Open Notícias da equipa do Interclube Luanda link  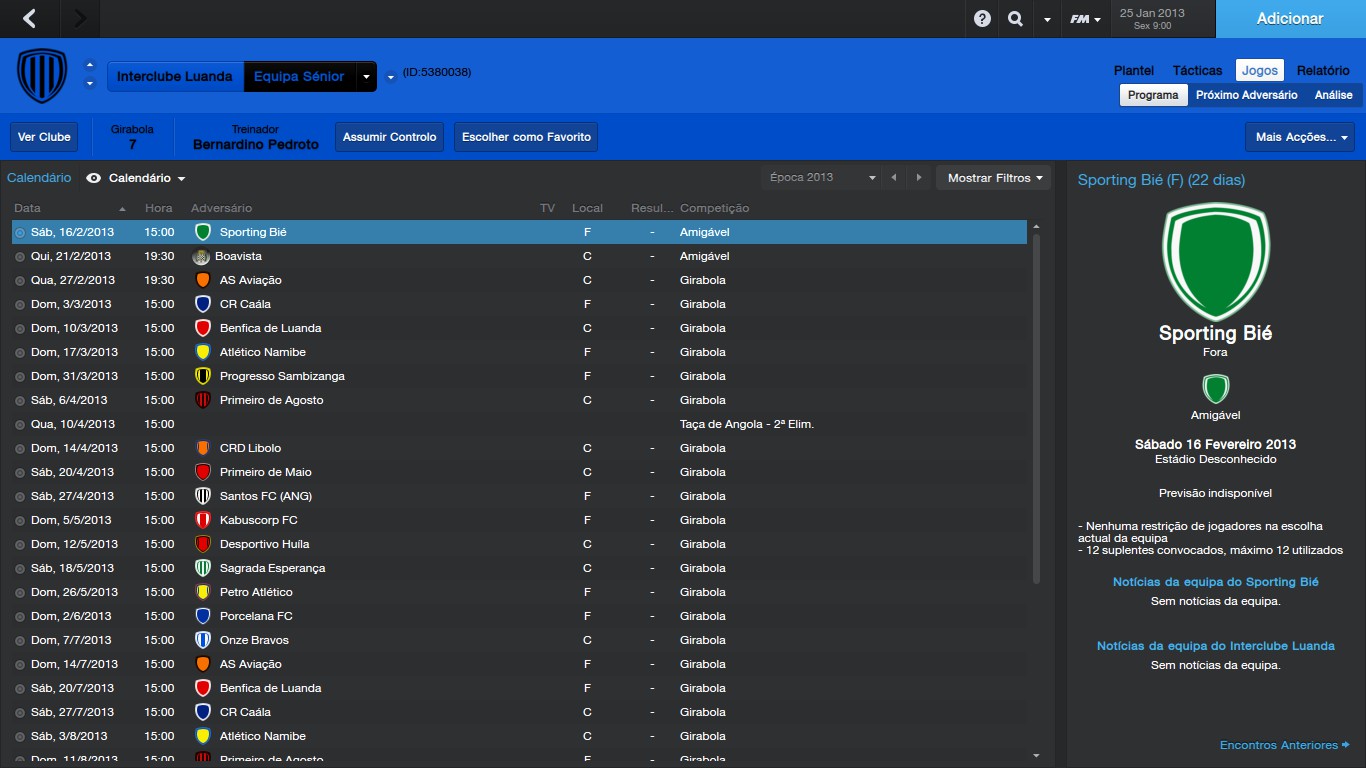pyautogui.click(x=1216, y=646)
